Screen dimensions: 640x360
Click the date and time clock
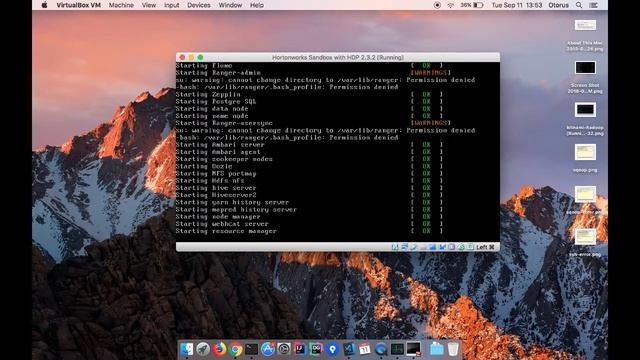click(x=517, y=5)
